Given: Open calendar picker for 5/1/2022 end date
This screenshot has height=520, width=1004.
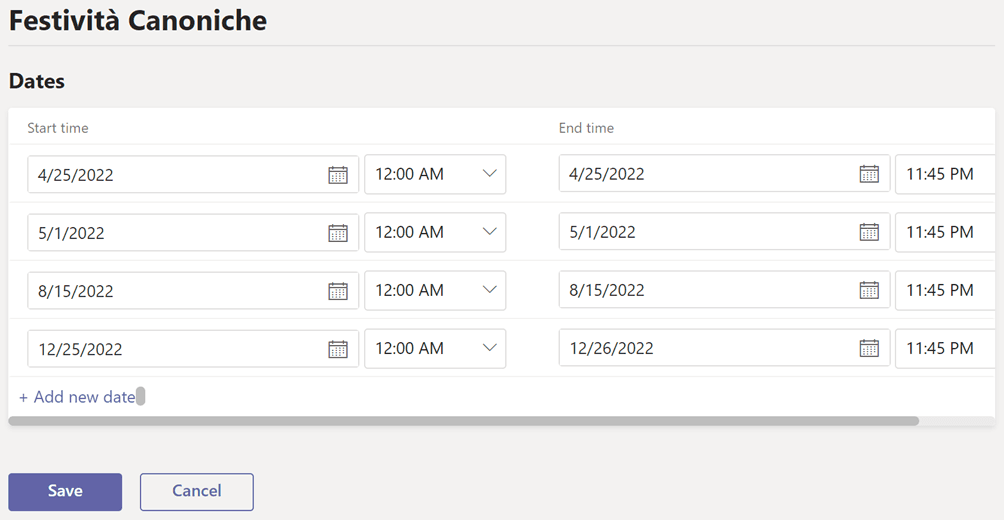Looking at the screenshot, I should pos(869,232).
